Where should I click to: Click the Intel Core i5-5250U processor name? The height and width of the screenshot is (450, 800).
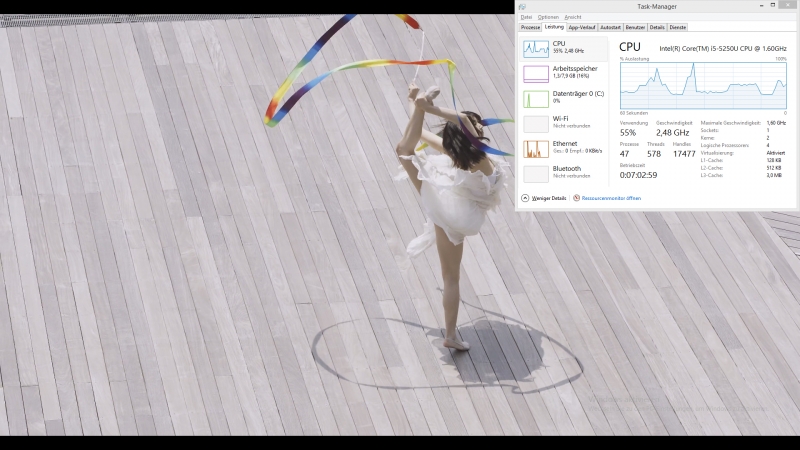723,48
